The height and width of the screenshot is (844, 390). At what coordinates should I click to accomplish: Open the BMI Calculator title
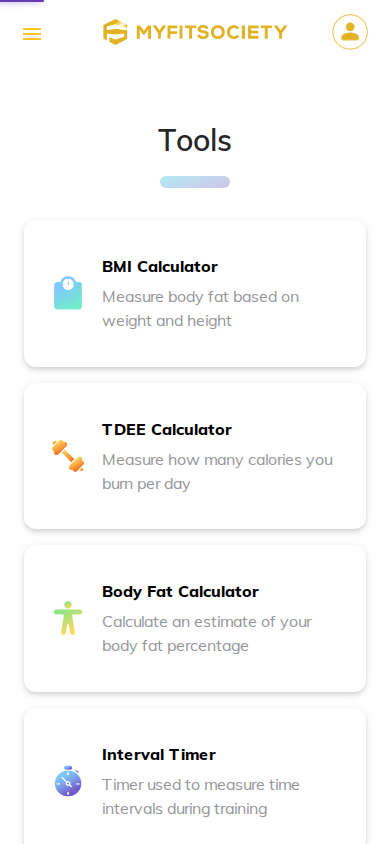[160, 266]
